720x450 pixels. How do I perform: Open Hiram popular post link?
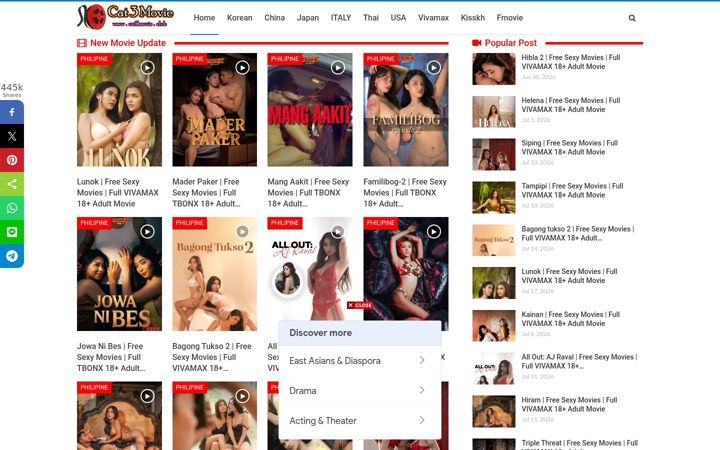click(x=569, y=405)
